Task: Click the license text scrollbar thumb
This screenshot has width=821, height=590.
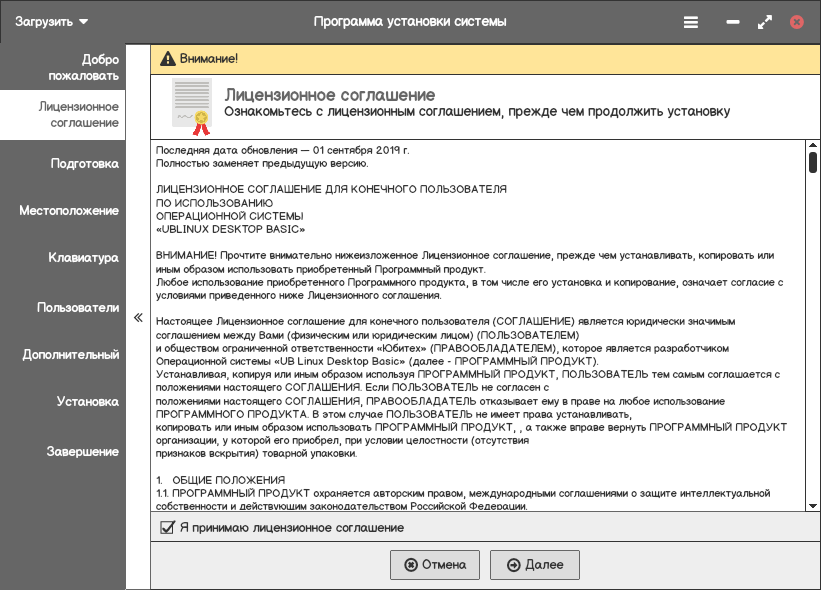Action: [x=813, y=162]
